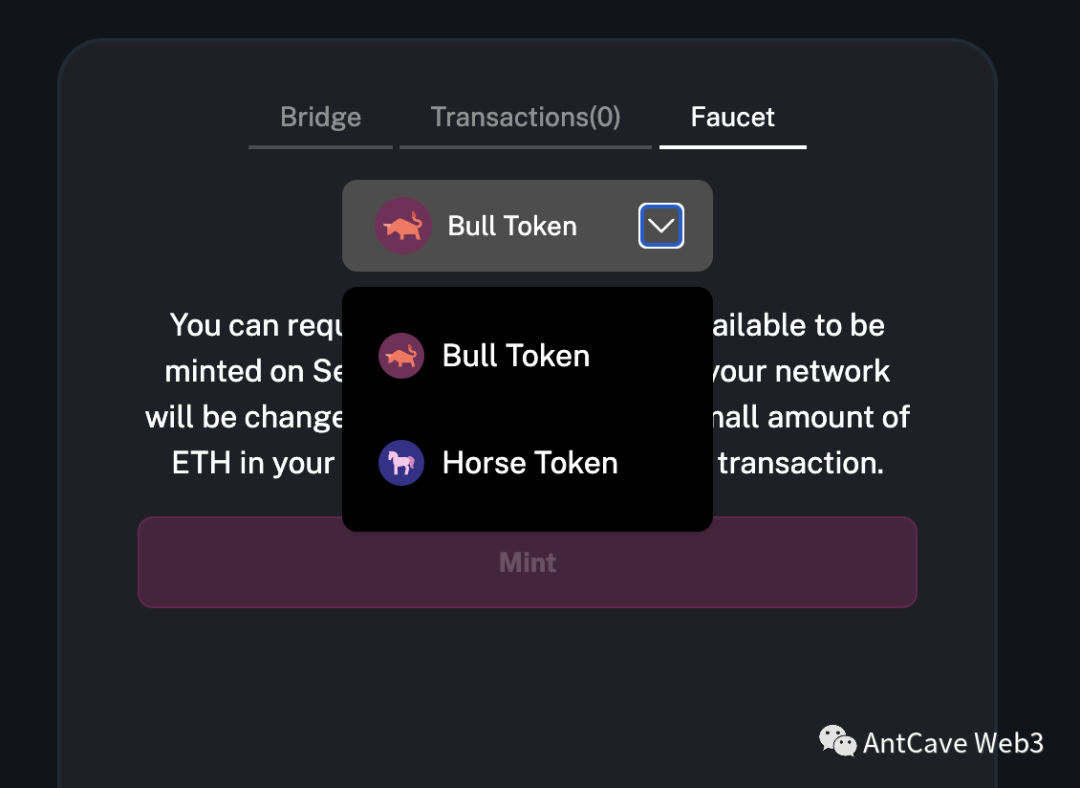The image size is (1080, 788).
Task: Click the AntCave Web3 watermark text
Action: pyautogui.click(x=953, y=743)
